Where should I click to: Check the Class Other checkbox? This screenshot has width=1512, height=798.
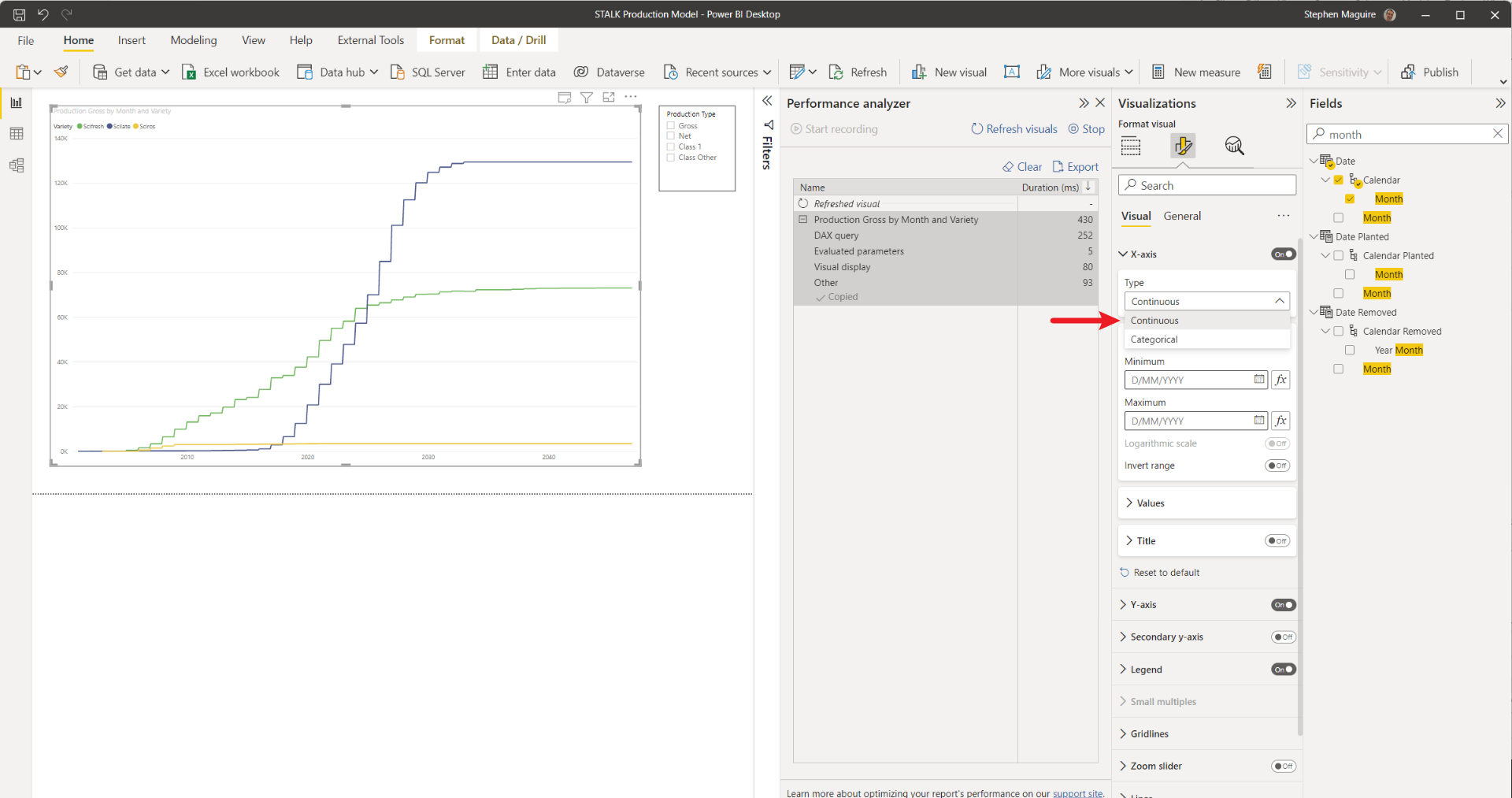(671, 158)
